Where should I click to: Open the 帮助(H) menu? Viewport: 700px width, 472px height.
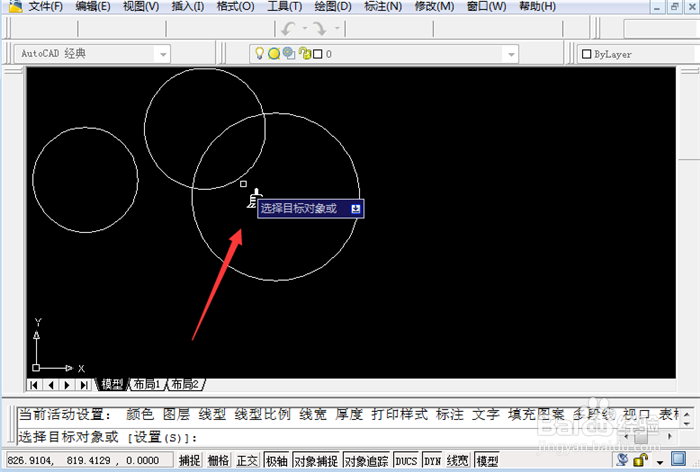[x=537, y=6]
